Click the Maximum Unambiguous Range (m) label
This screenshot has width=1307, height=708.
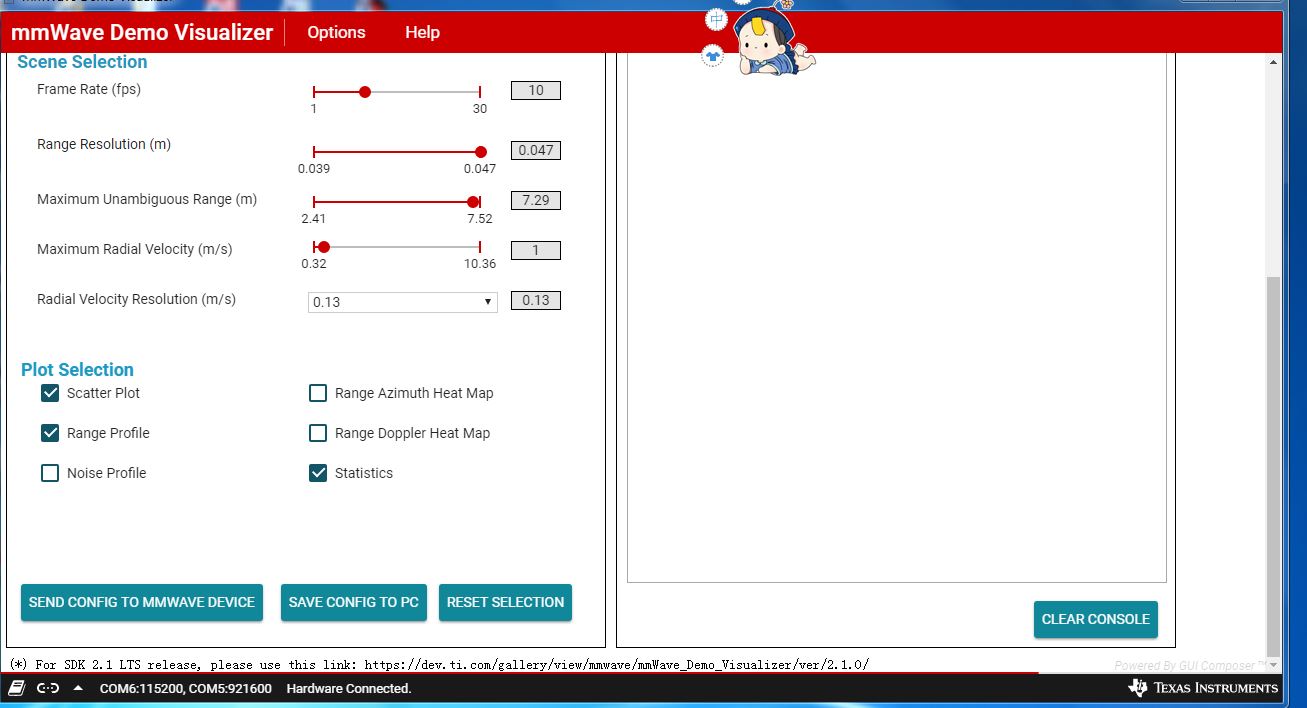click(147, 199)
